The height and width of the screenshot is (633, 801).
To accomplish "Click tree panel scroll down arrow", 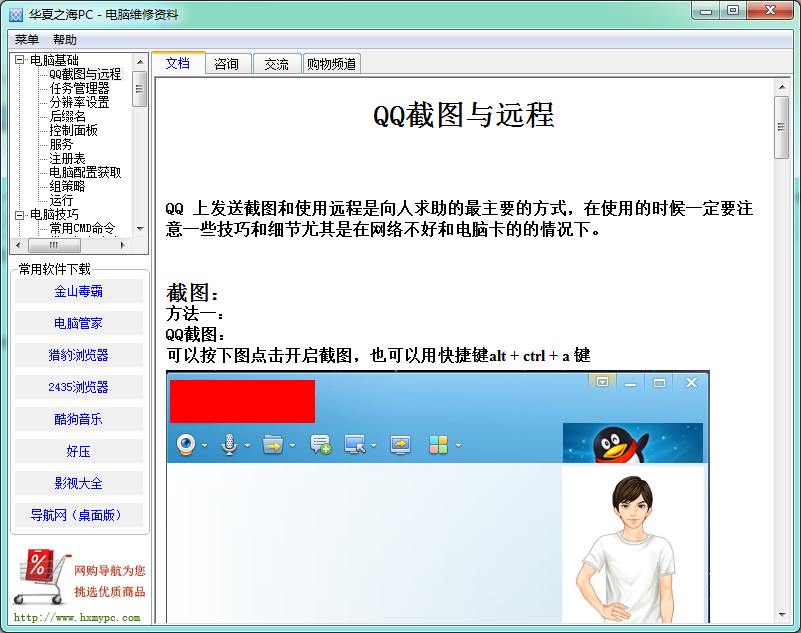I will point(140,228).
